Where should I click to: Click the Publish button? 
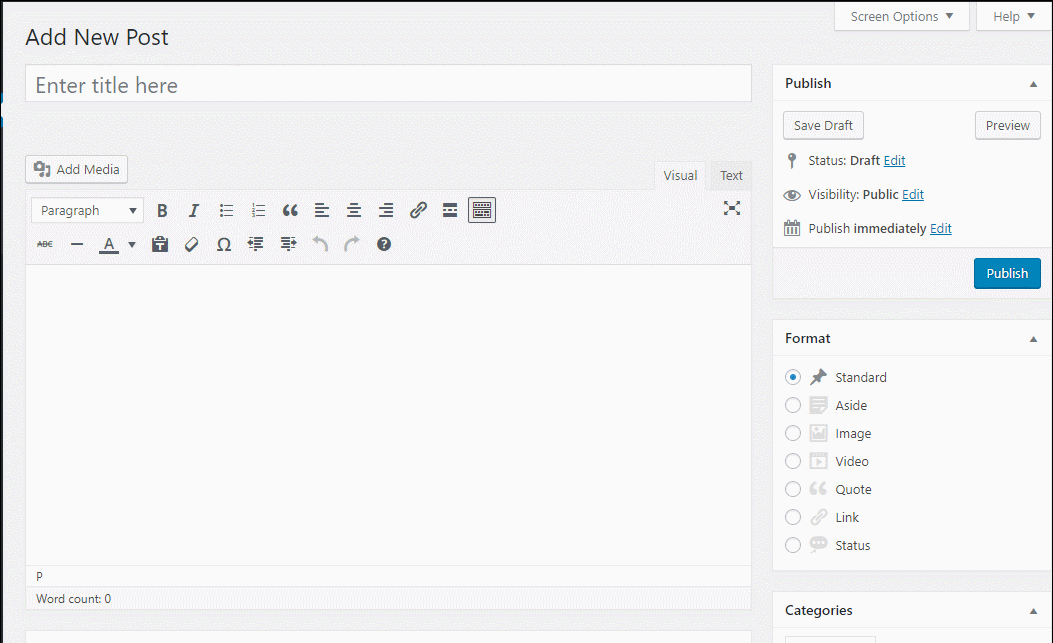[1007, 273]
